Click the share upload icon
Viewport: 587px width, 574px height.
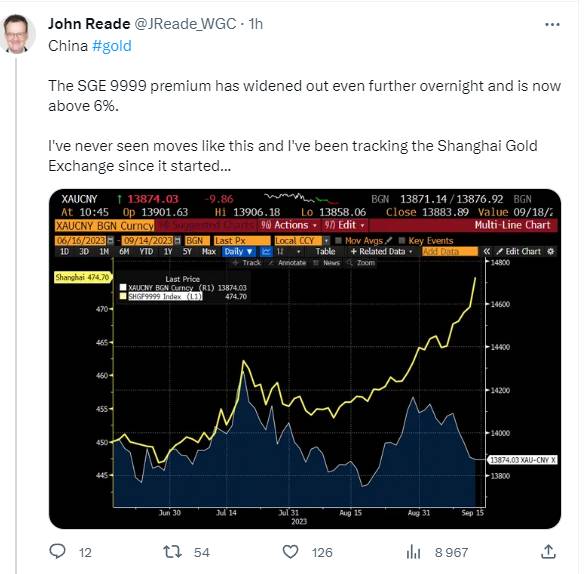tap(548, 552)
